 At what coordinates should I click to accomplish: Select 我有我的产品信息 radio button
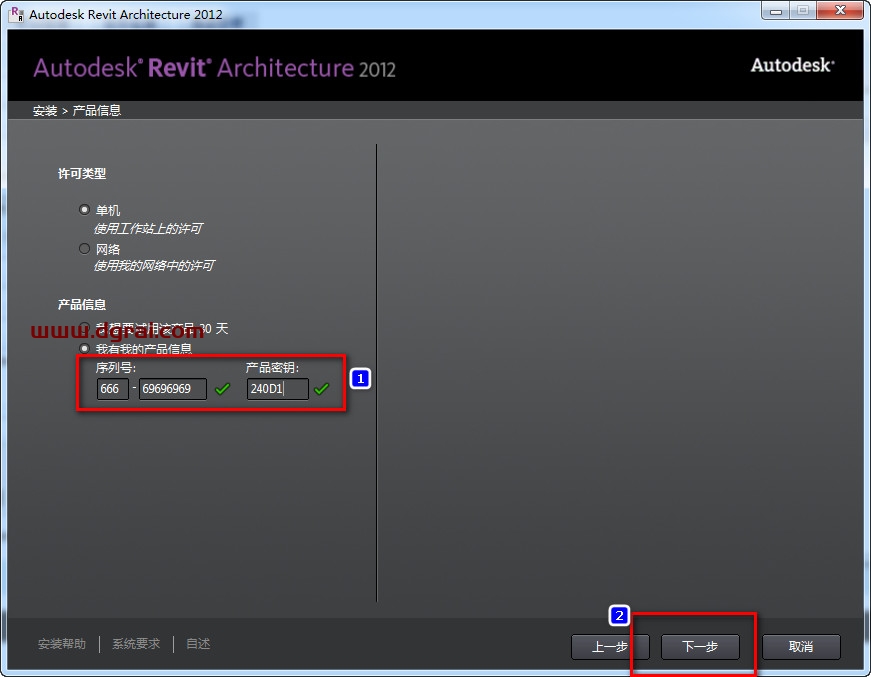[x=84, y=349]
